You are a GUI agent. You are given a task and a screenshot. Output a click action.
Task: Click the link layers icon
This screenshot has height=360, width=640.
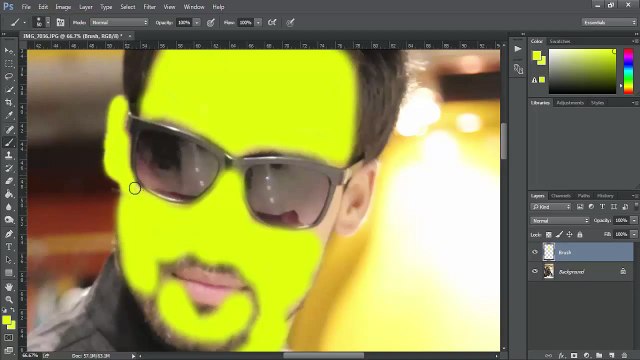click(549, 356)
